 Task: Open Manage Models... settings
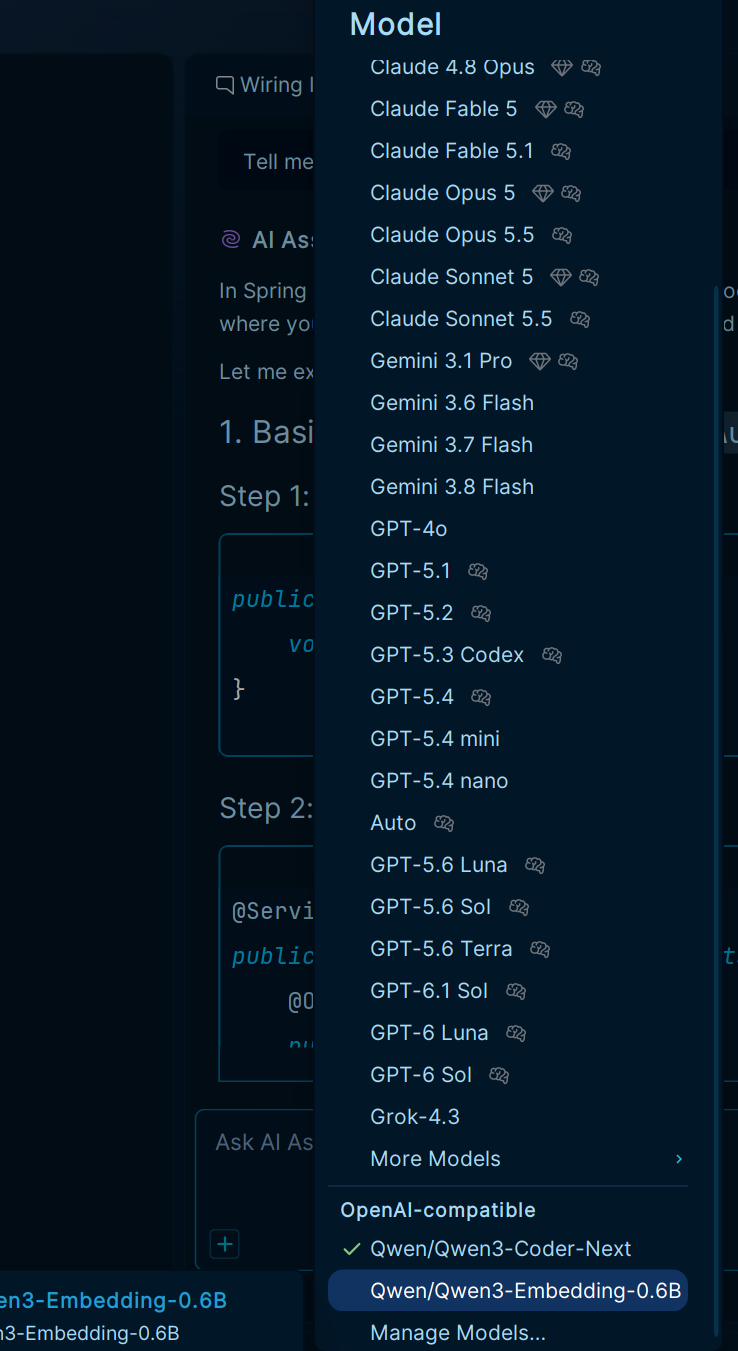tap(508, 1333)
